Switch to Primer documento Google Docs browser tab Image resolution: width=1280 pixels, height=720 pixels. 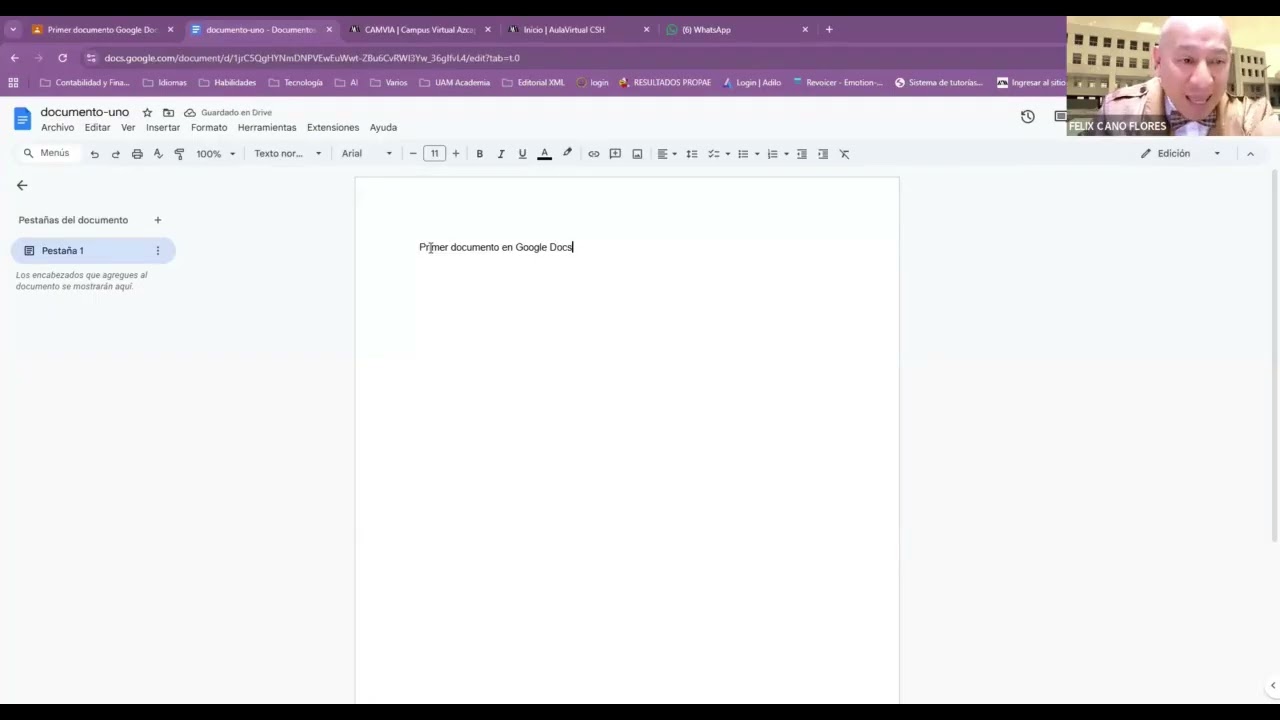(x=103, y=30)
